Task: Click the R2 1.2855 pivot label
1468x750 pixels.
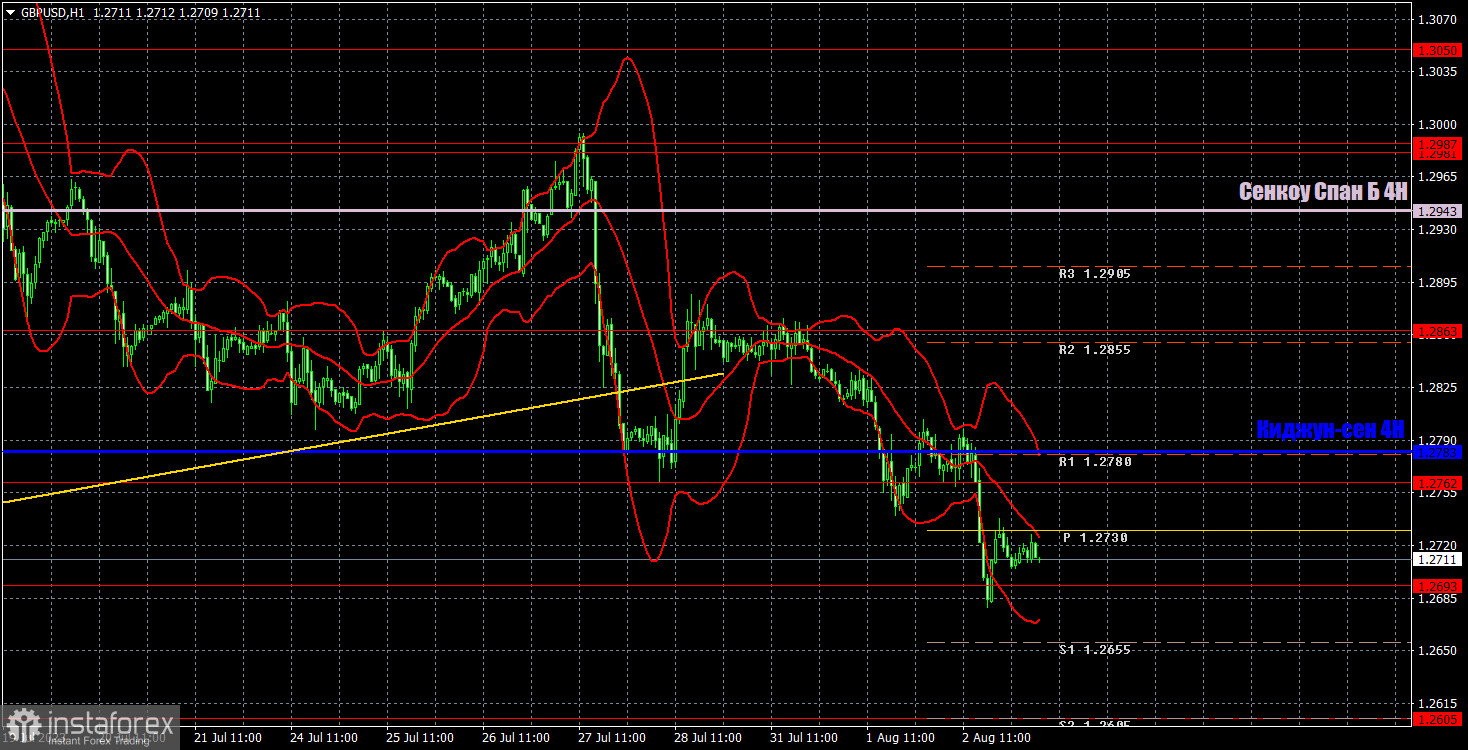Action: click(x=1094, y=349)
